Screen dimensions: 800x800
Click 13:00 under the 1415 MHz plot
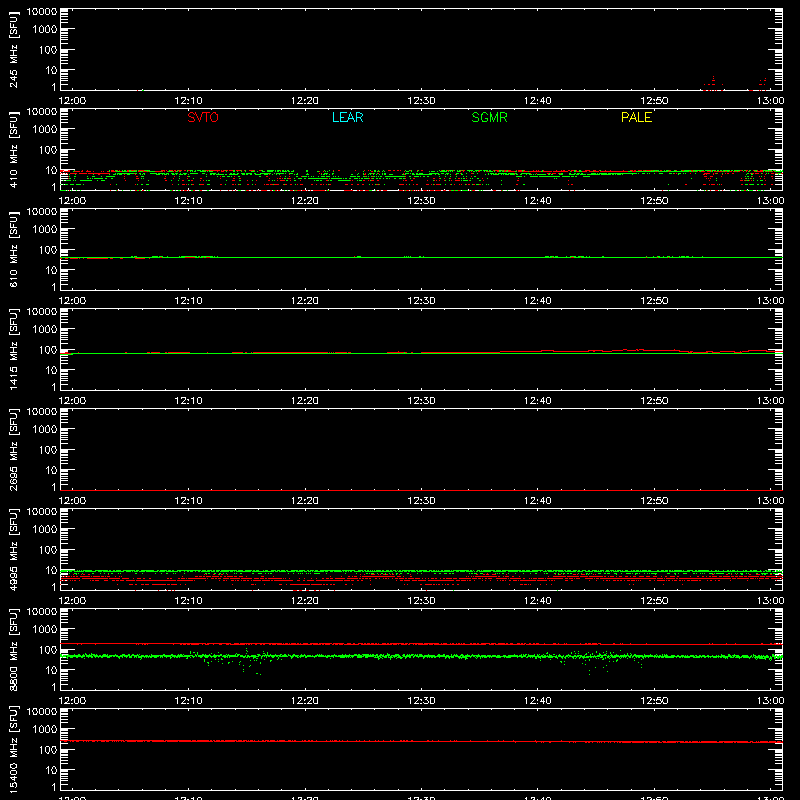770,401
